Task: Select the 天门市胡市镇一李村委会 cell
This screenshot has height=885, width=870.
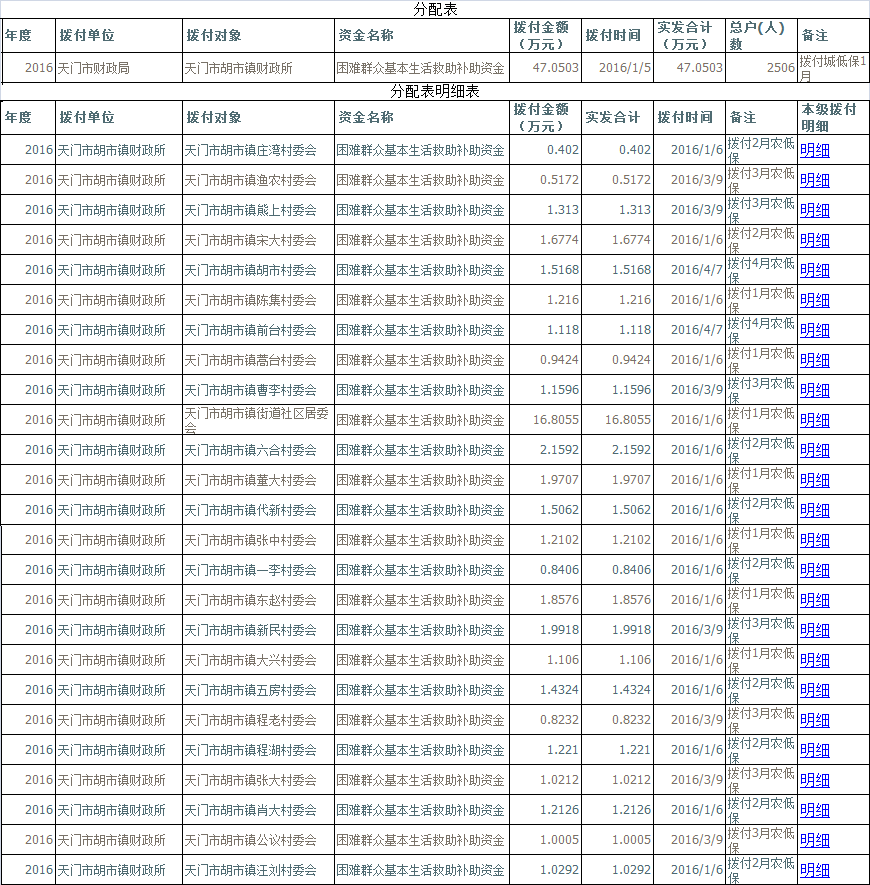Action: 259,570
